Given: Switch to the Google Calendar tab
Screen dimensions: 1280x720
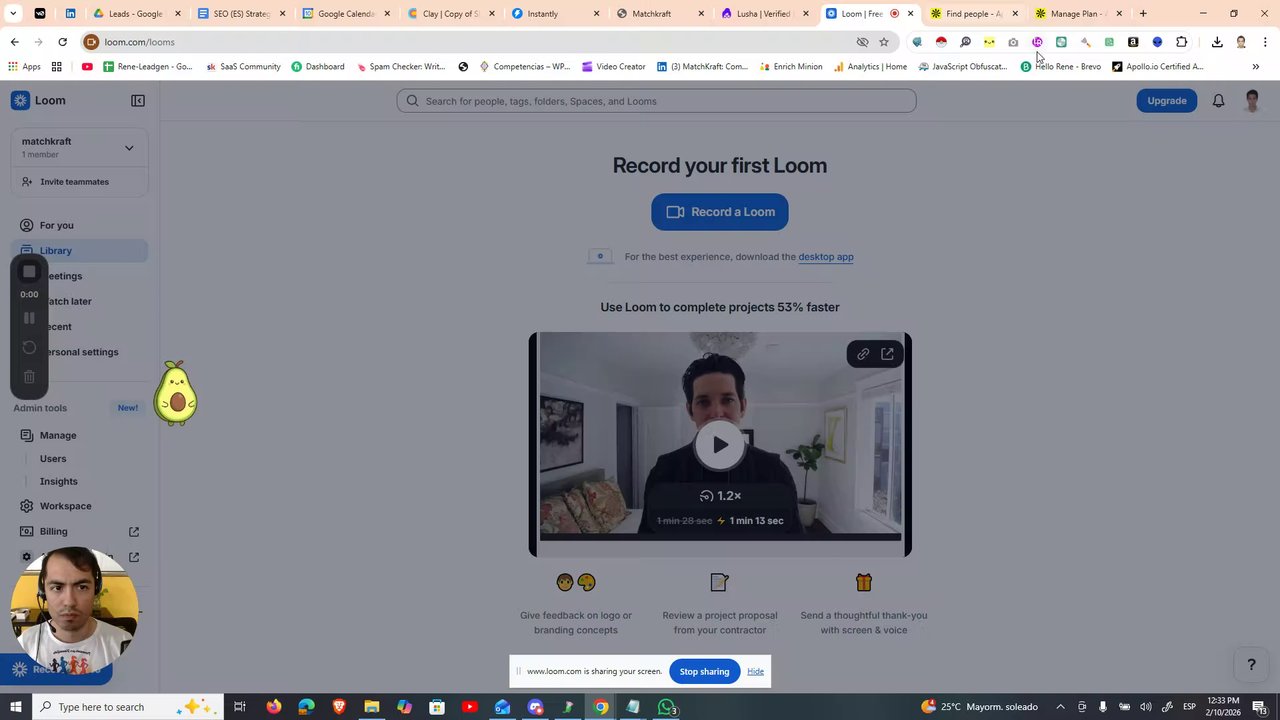Looking at the screenshot, I should coord(347,14).
